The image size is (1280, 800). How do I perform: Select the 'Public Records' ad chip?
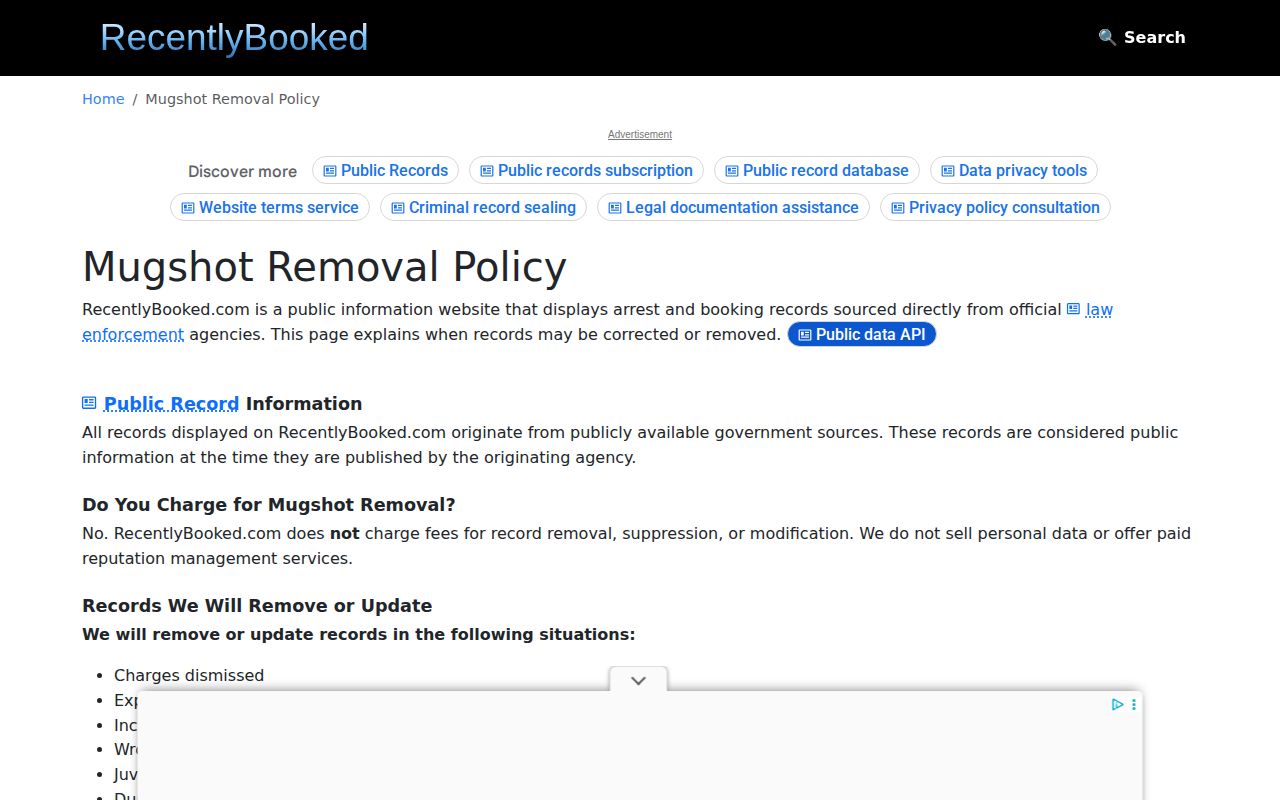pyautogui.click(x=385, y=170)
